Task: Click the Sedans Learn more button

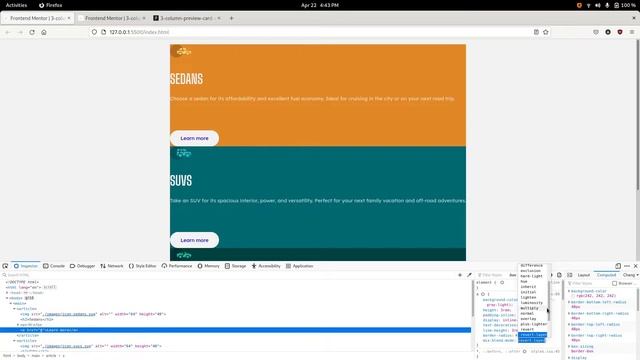Action: 194,138
